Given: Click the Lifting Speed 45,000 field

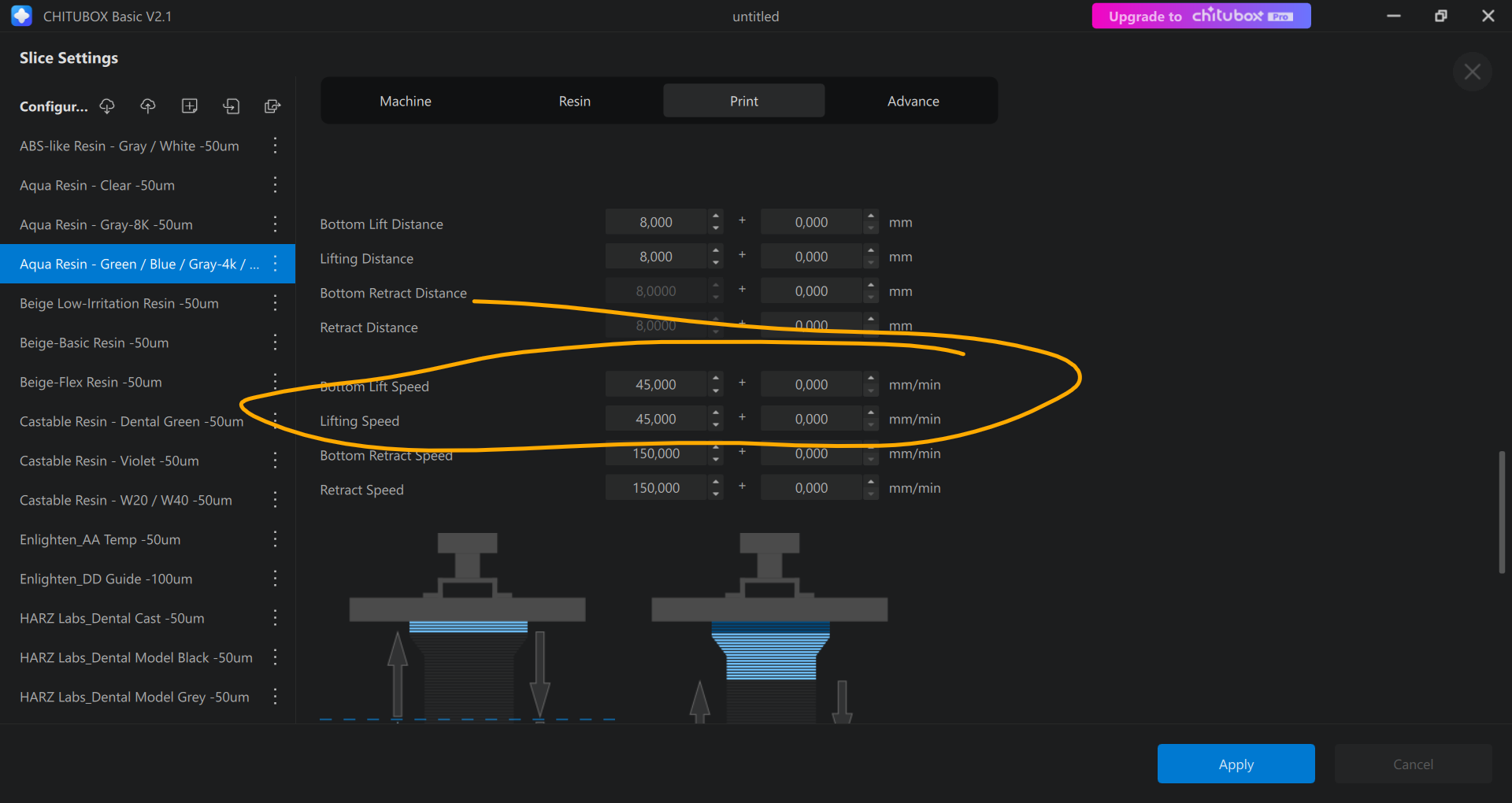Looking at the screenshot, I should [x=656, y=419].
